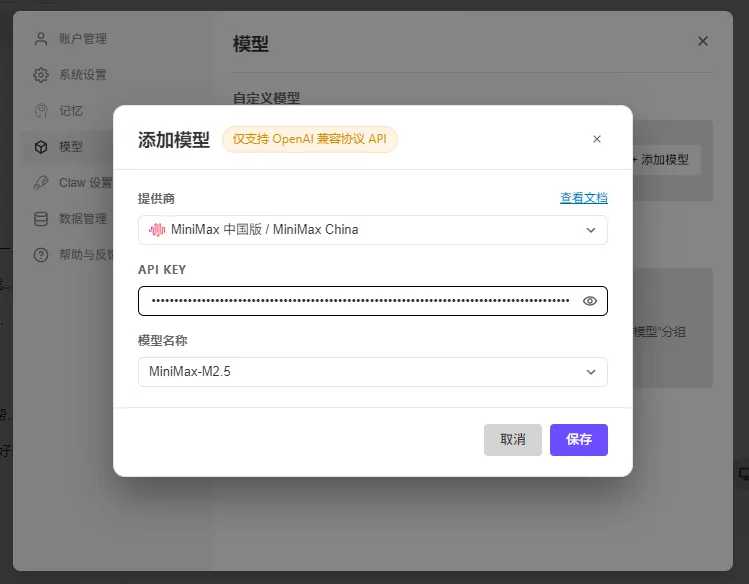This screenshot has height=584, width=749.
Task: Close the 添加模型 dialog
Action: [597, 139]
